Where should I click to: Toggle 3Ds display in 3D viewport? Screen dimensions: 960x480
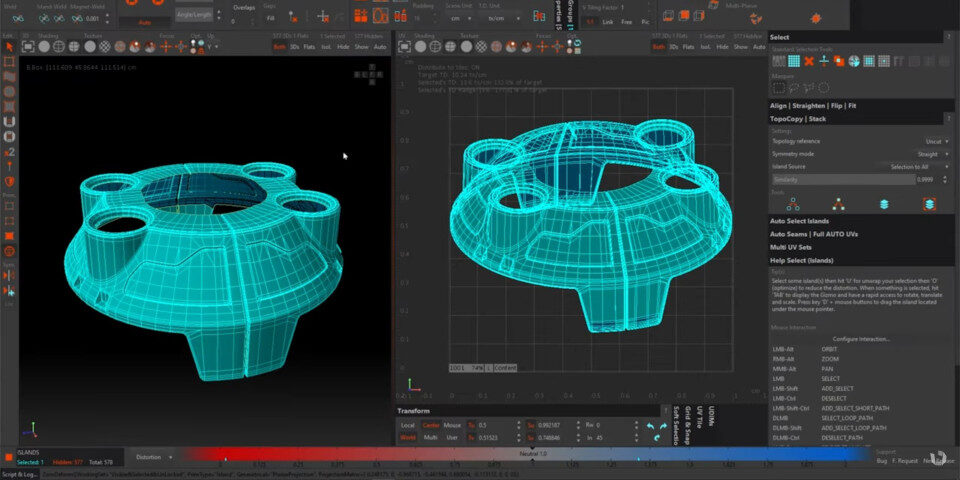[294, 47]
